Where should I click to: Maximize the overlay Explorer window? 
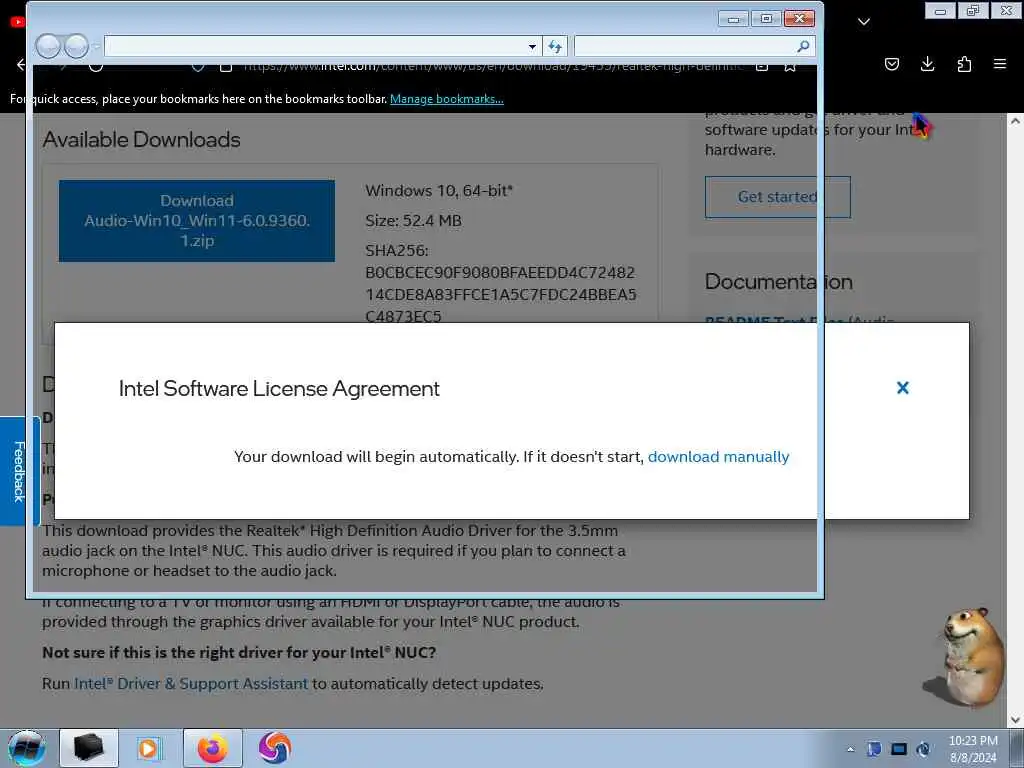pyautogui.click(x=767, y=19)
